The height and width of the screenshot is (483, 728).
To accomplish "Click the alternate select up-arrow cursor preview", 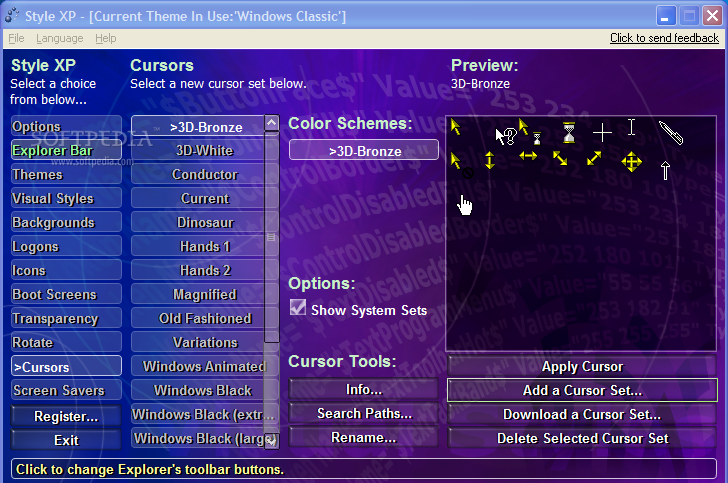I will [x=665, y=170].
